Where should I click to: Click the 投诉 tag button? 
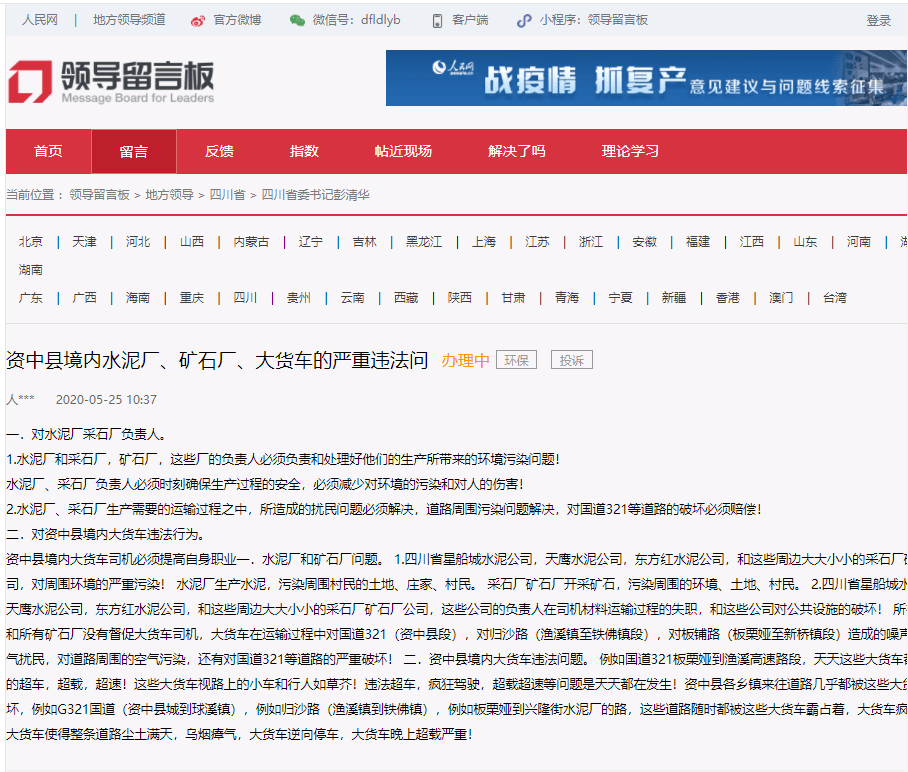[571, 360]
